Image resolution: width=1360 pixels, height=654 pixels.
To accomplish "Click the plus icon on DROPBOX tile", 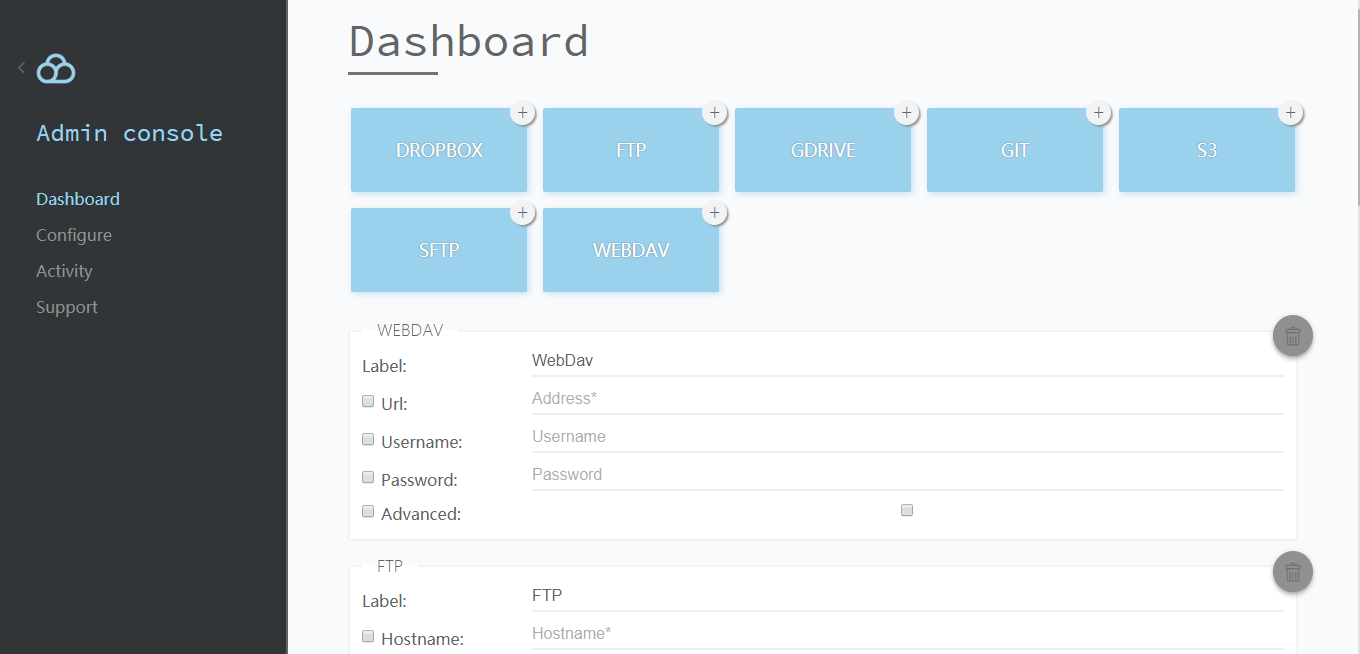I will click(x=523, y=113).
